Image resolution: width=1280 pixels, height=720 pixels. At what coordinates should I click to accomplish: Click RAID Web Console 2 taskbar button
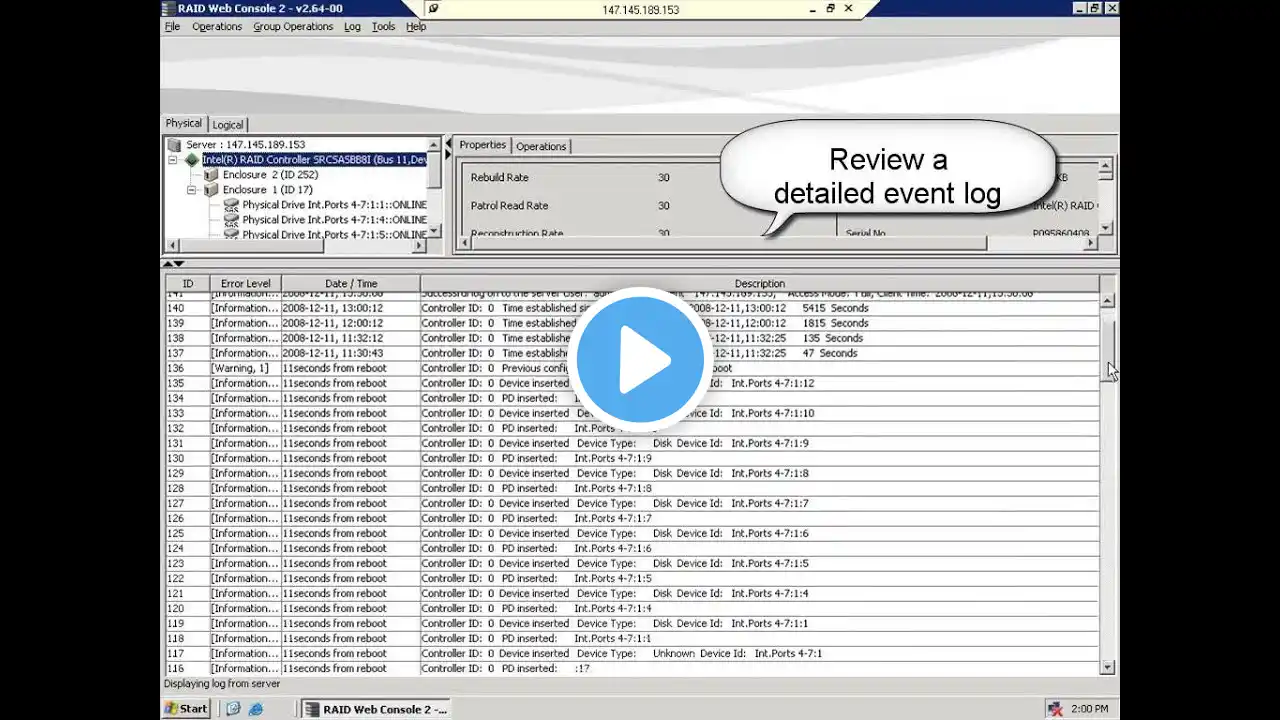[x=375, y=709]
